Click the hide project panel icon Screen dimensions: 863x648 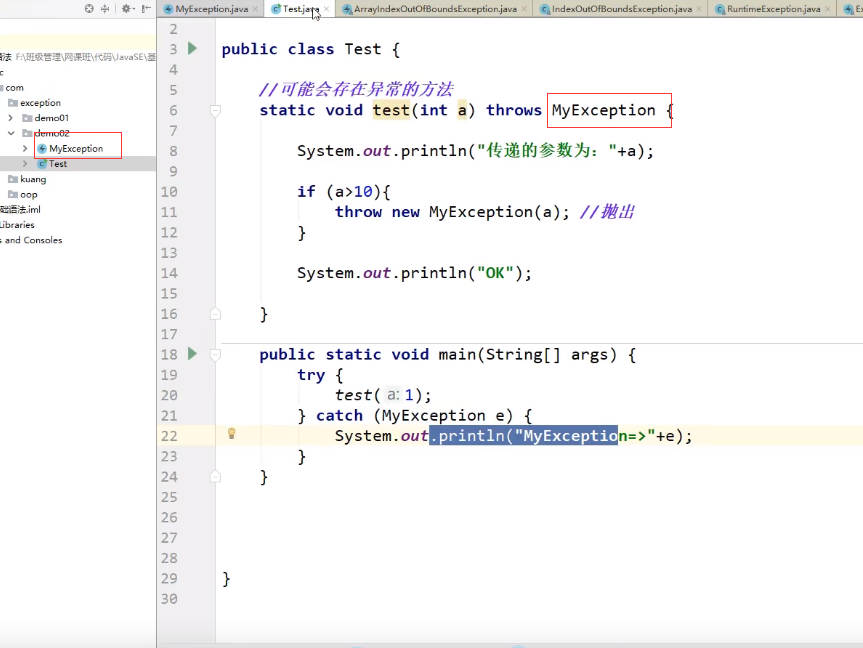[x=146, y=9]
